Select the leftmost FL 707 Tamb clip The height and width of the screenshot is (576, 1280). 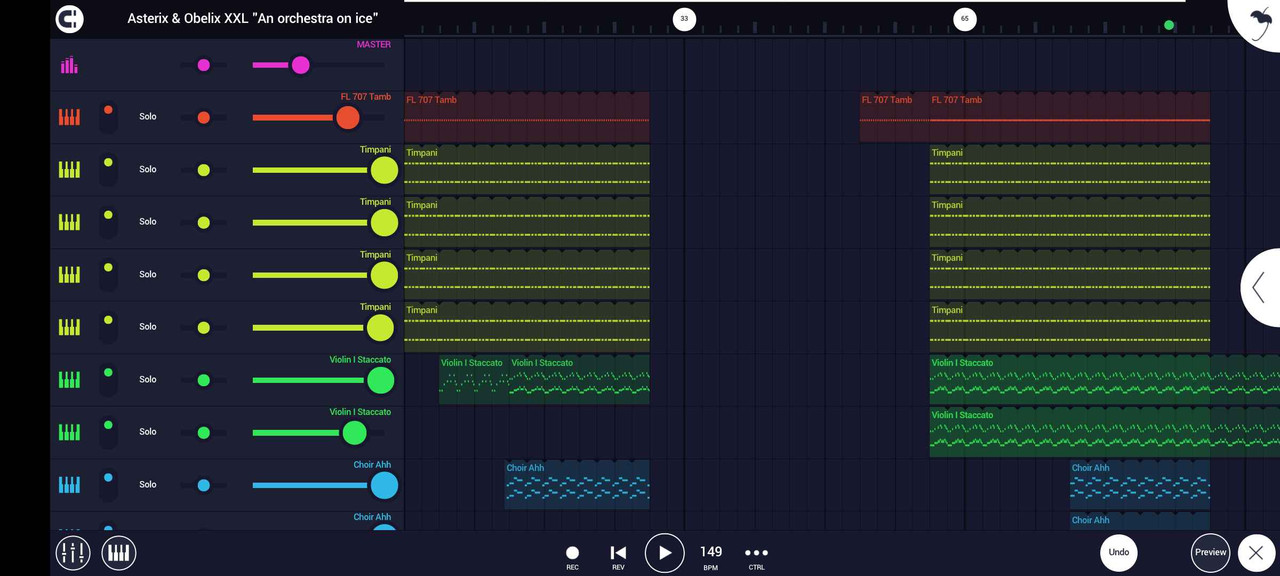tap(527, 117)
